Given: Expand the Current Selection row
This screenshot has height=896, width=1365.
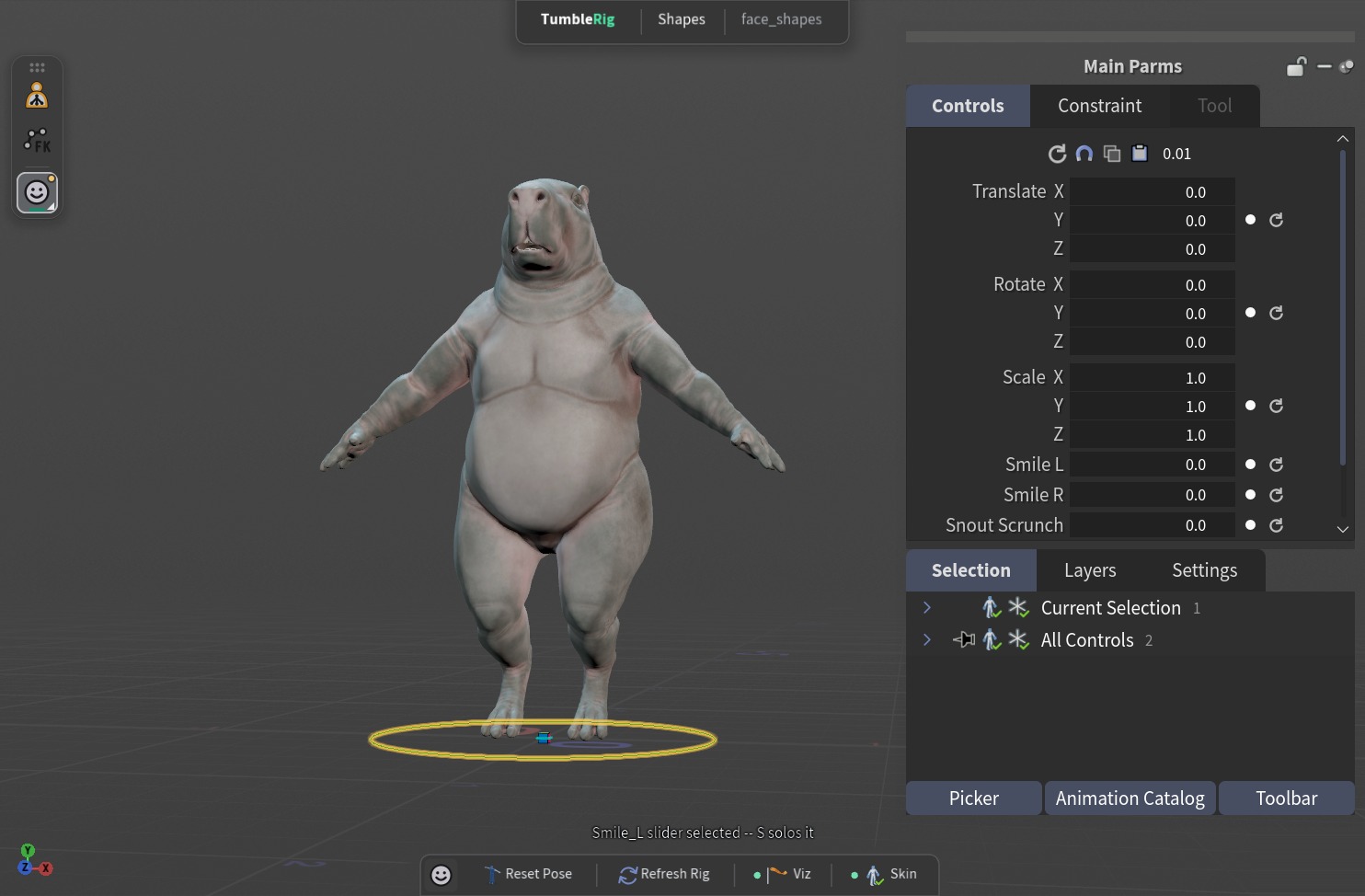Looking at the screenshot, I should click(927, 608).
